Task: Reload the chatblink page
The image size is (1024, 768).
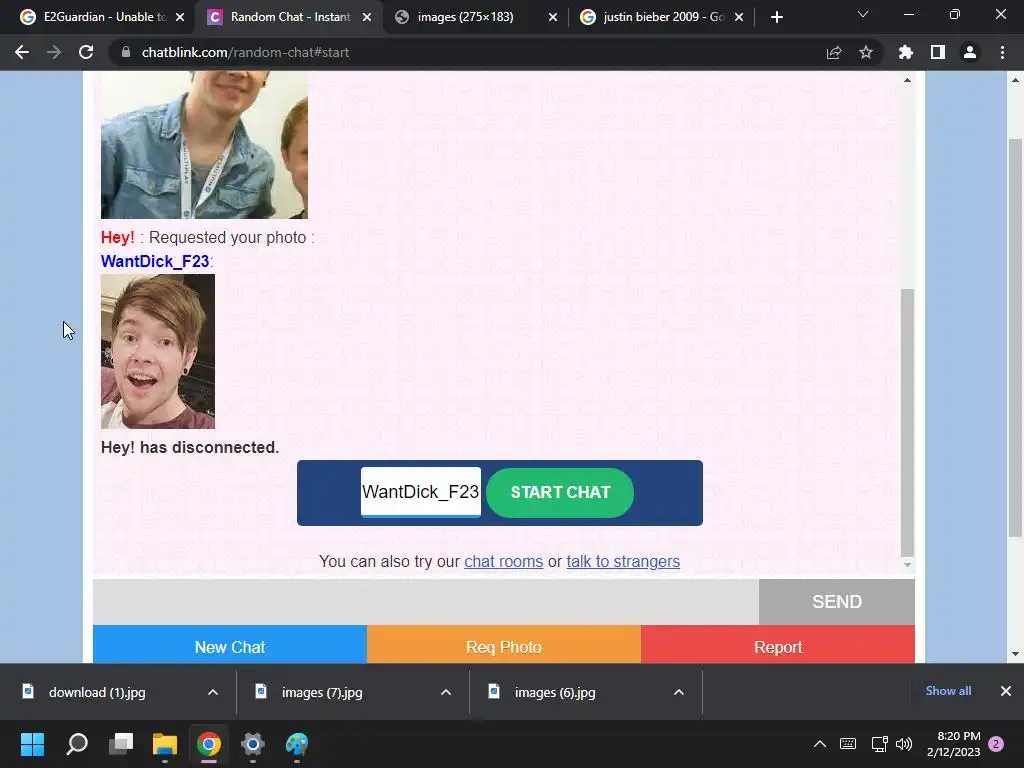Action: 86,52
